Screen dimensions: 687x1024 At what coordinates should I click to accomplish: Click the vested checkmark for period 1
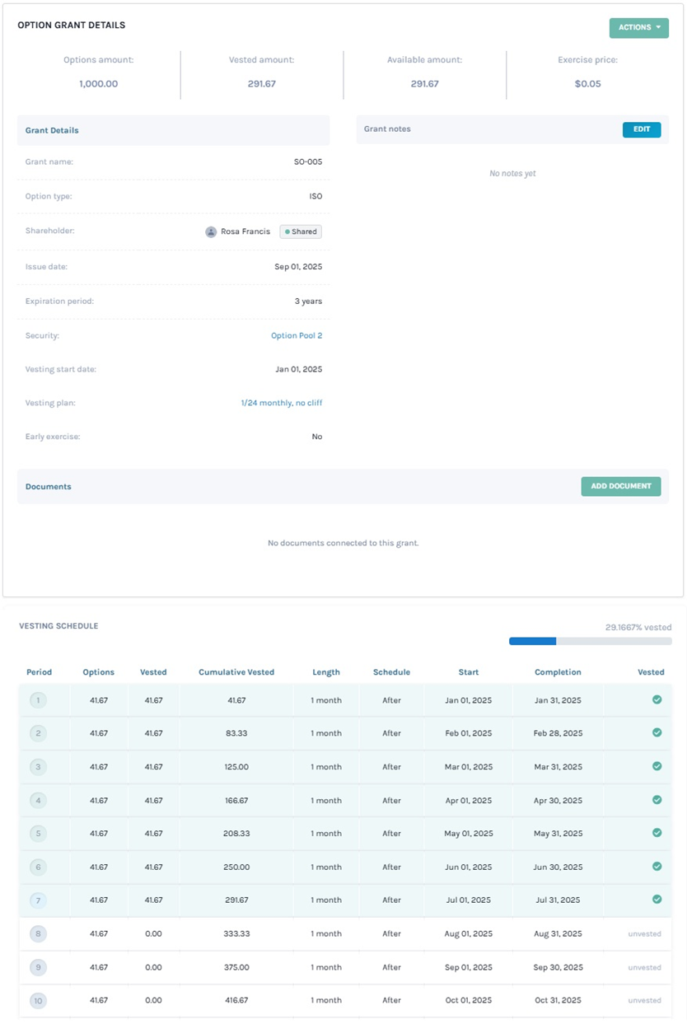tap(657, 700)
